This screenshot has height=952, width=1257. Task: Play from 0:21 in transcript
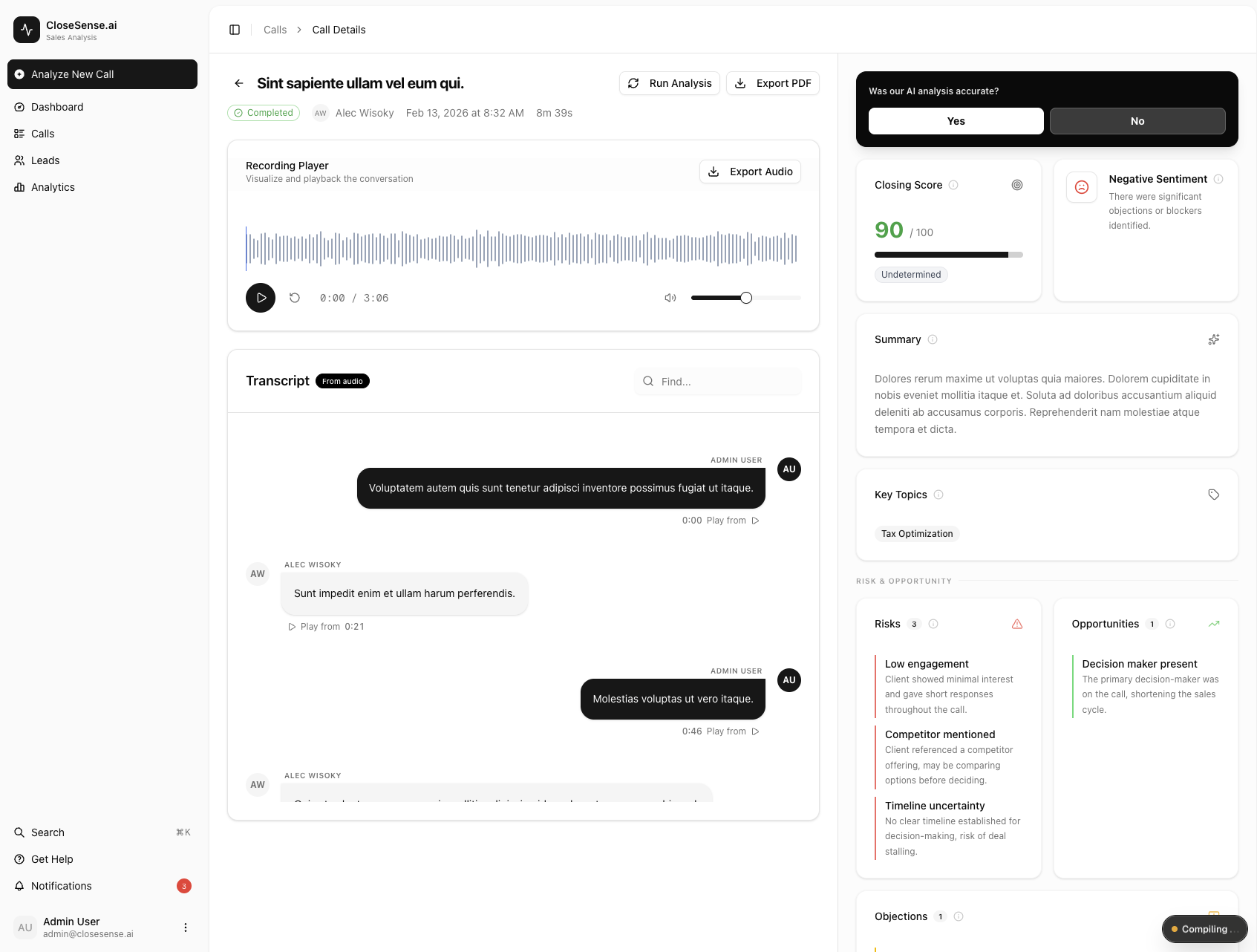click(326, 627)
